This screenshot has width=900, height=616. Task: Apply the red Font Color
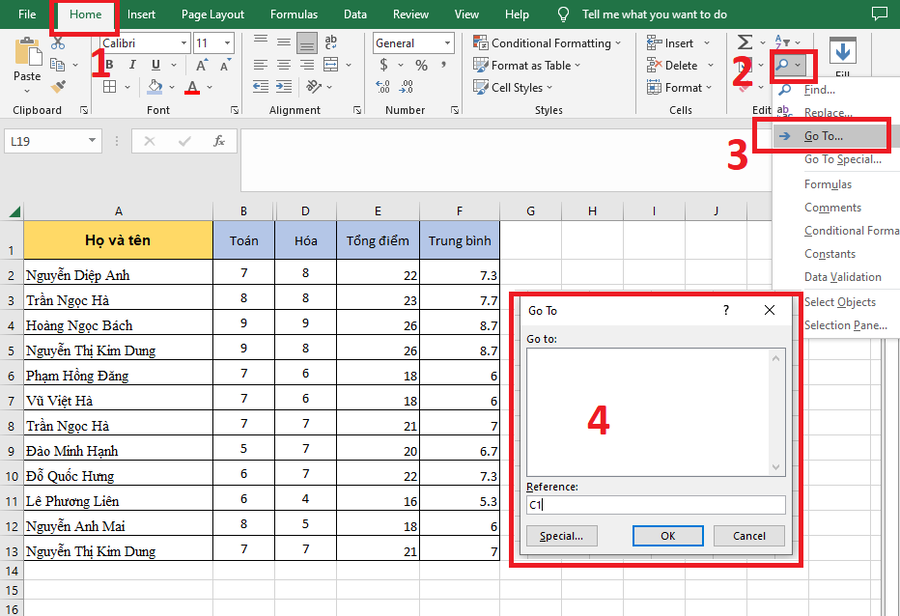click(192, 87)
